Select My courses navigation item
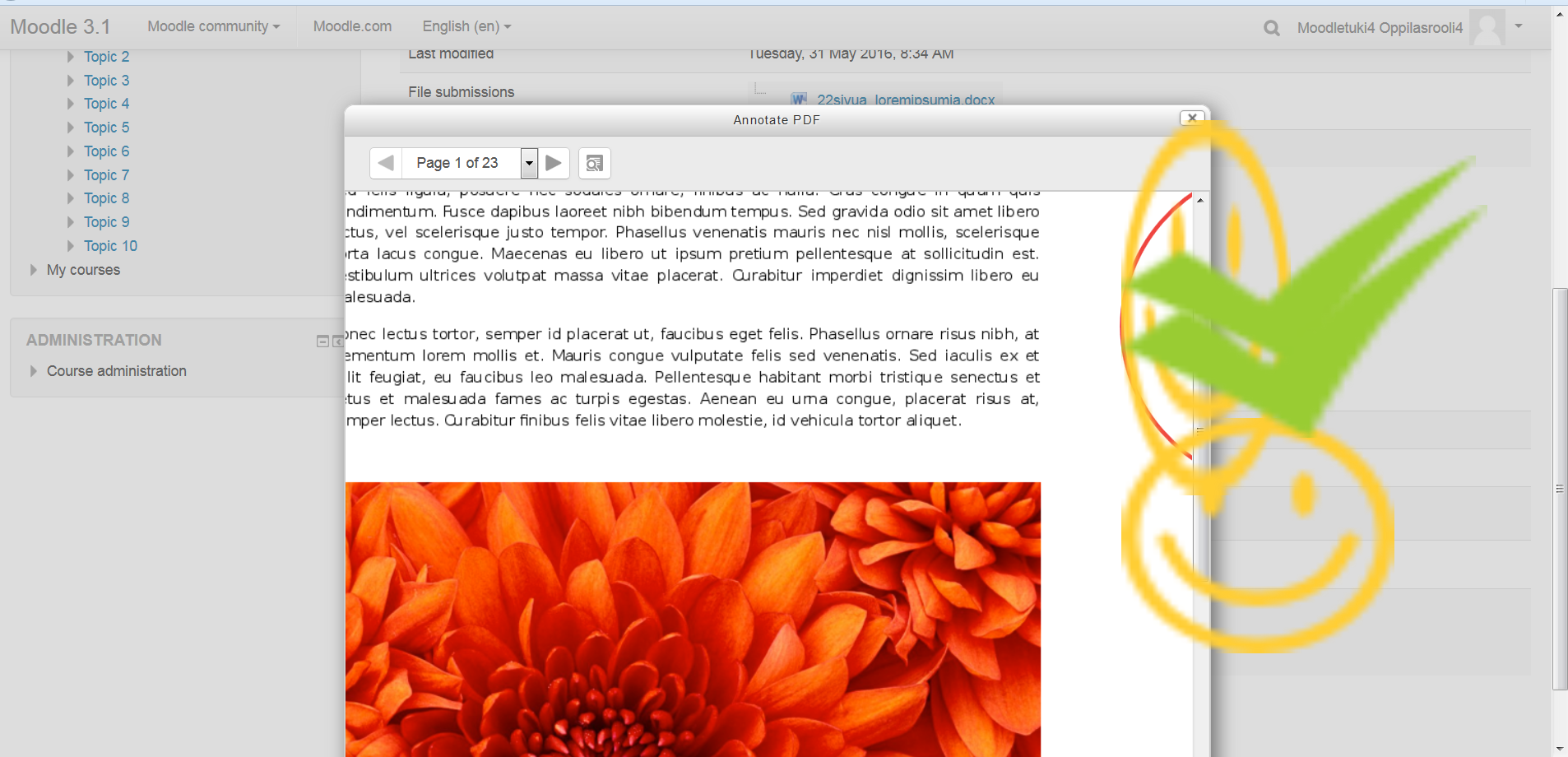The height and width of the screenshot is (757, 1568). click(x=83, y=270)
